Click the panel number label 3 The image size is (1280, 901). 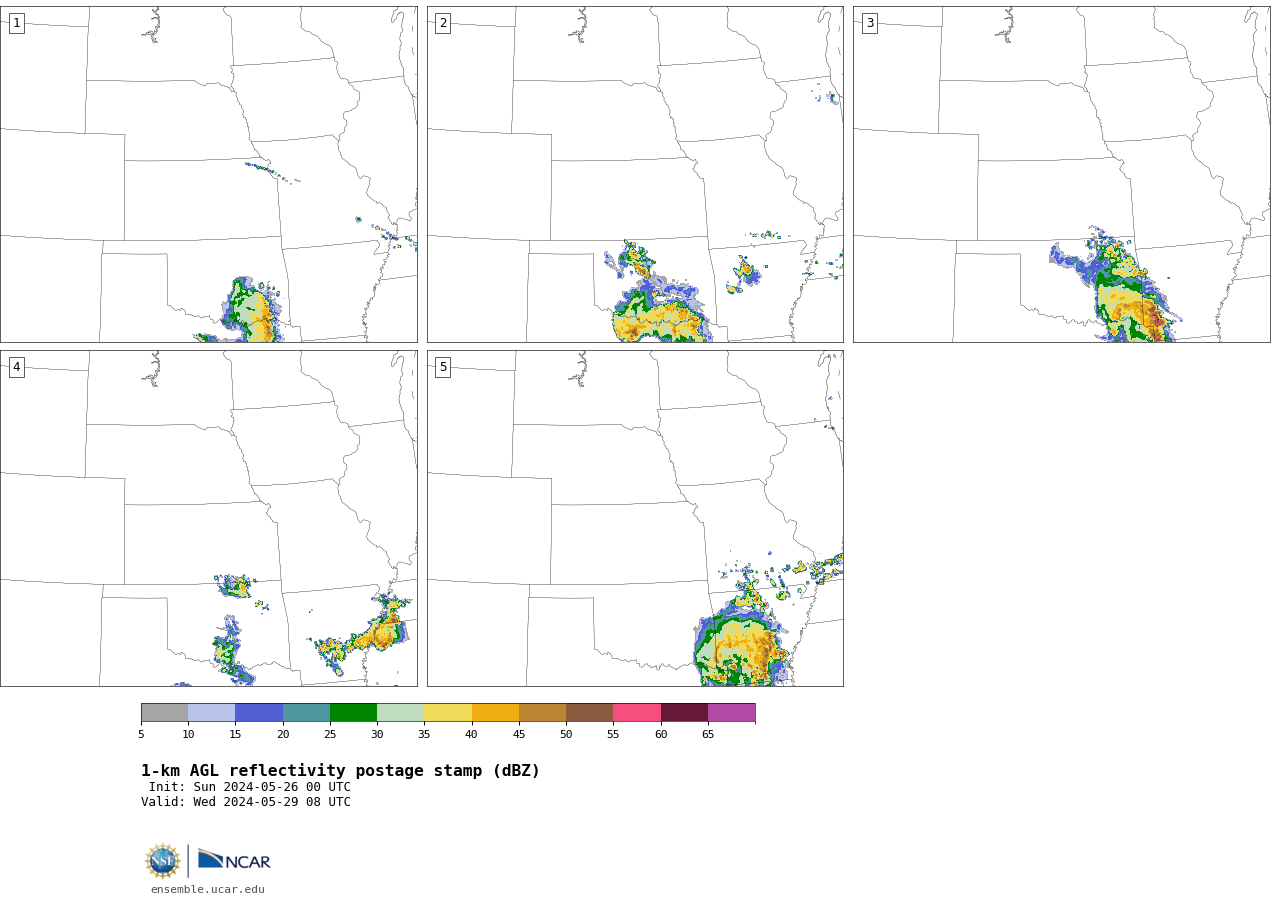[x=870, y=23]
